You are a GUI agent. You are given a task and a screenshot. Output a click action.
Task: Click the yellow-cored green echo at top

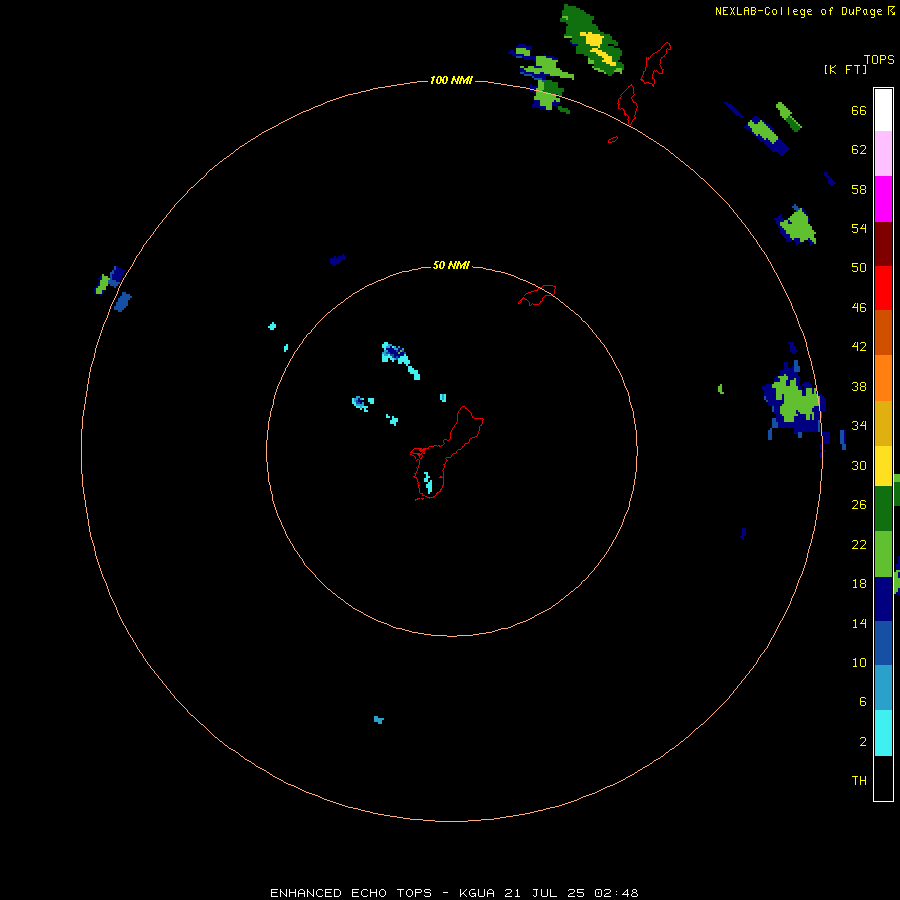pos(593,40)
